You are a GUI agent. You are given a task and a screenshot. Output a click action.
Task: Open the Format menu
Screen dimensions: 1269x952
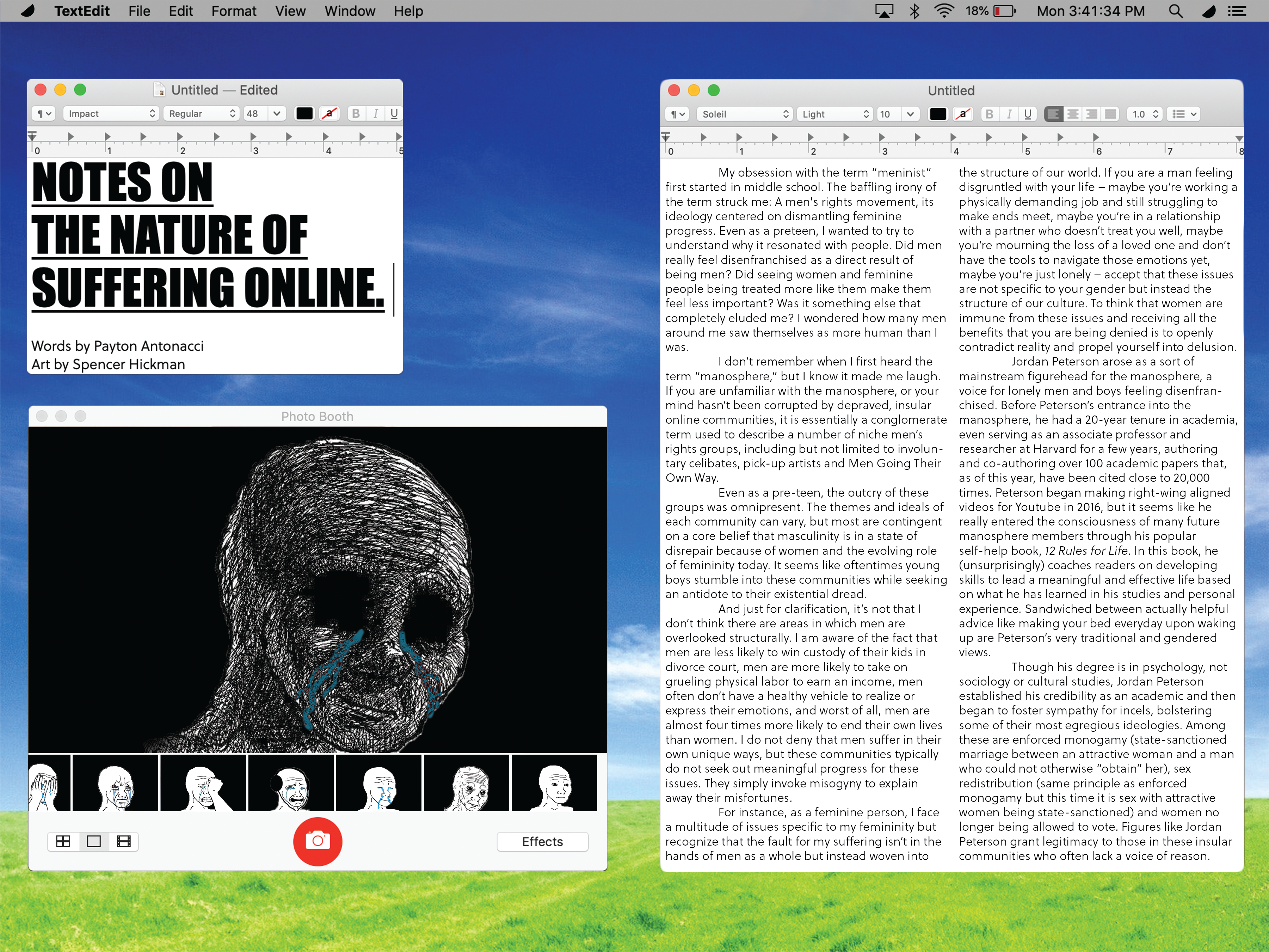(234, 11)
